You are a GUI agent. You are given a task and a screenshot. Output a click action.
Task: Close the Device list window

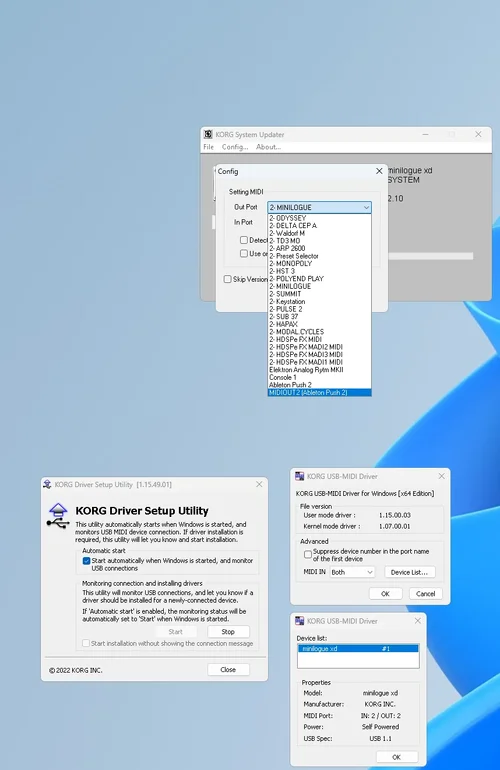click(417, 621)
